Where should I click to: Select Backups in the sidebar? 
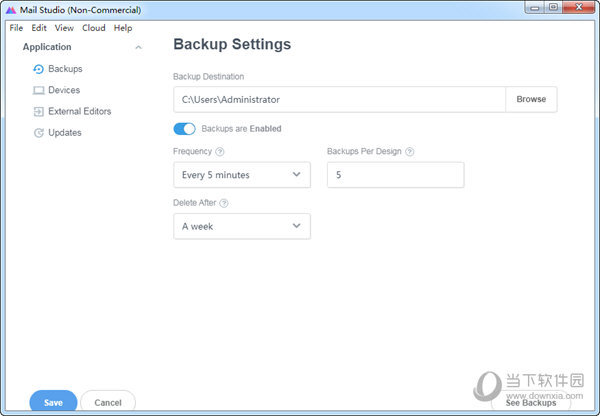click(65, 69)
